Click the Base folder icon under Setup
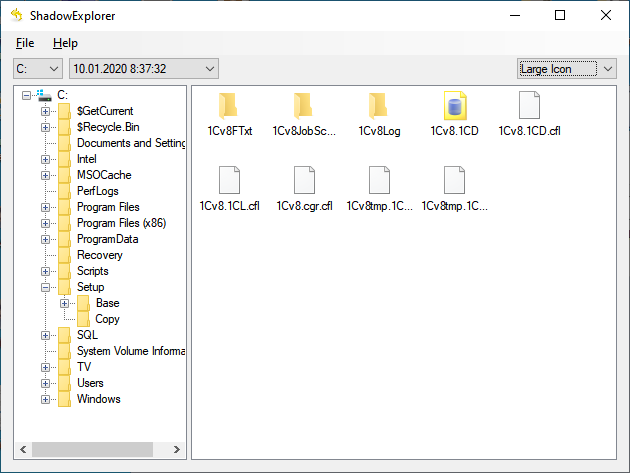The height and width of the screenshot is (473, 630). pyautogui.click(x=84, y=303)
